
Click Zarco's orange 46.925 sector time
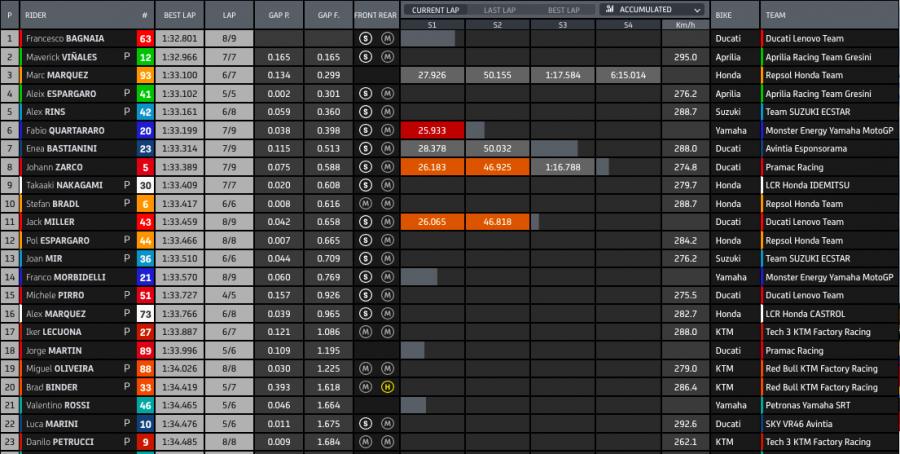[x=496, y=167]
